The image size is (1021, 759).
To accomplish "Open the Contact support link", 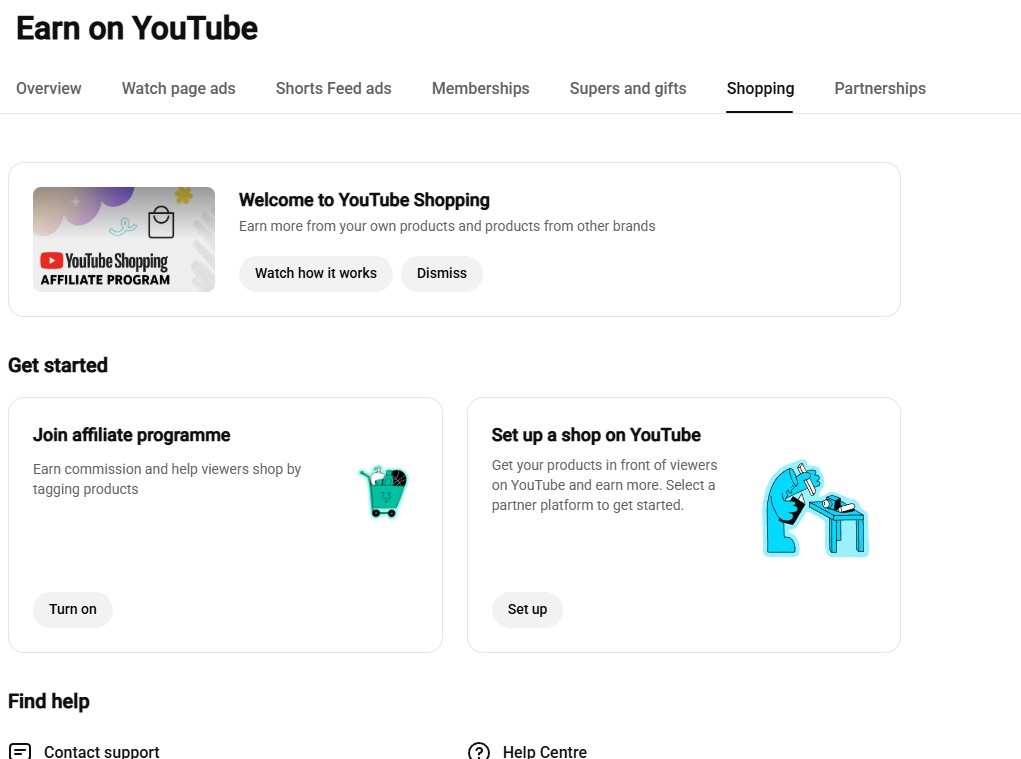I will pyautogui.click(x=102, y=752).
